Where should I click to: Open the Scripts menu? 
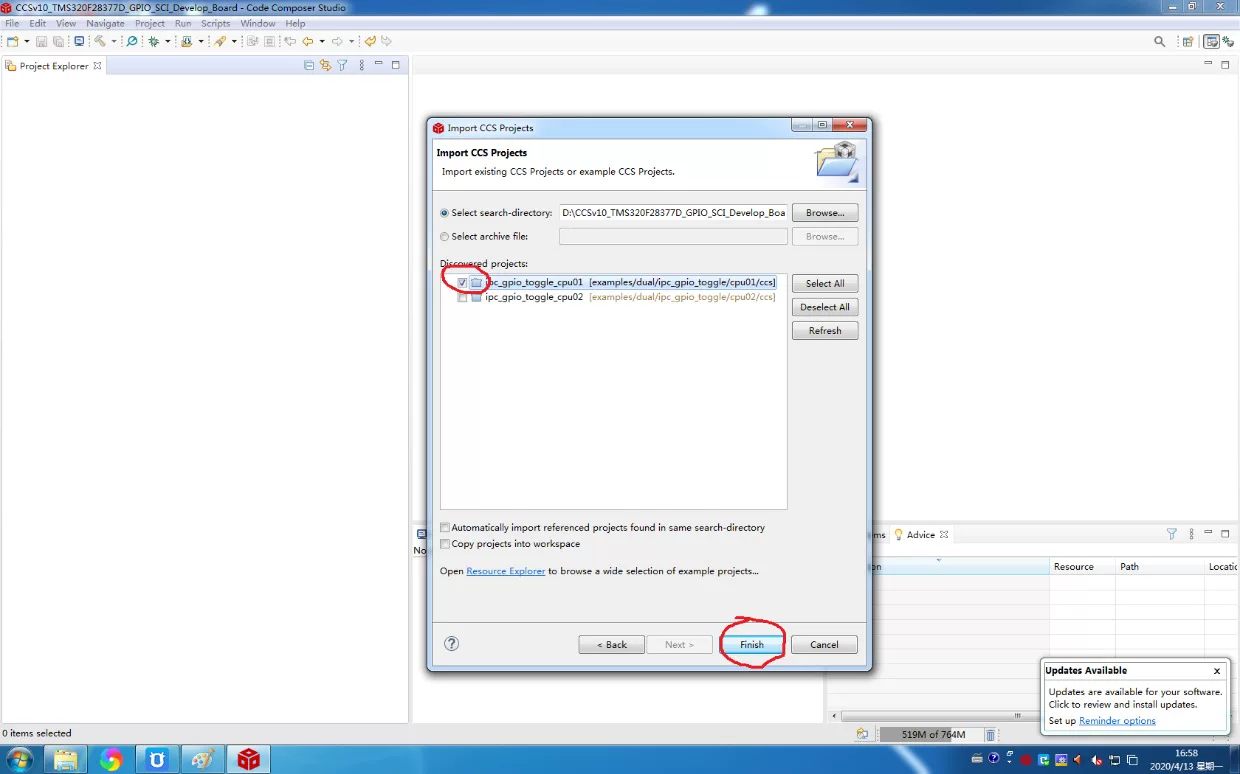(216, 23)
